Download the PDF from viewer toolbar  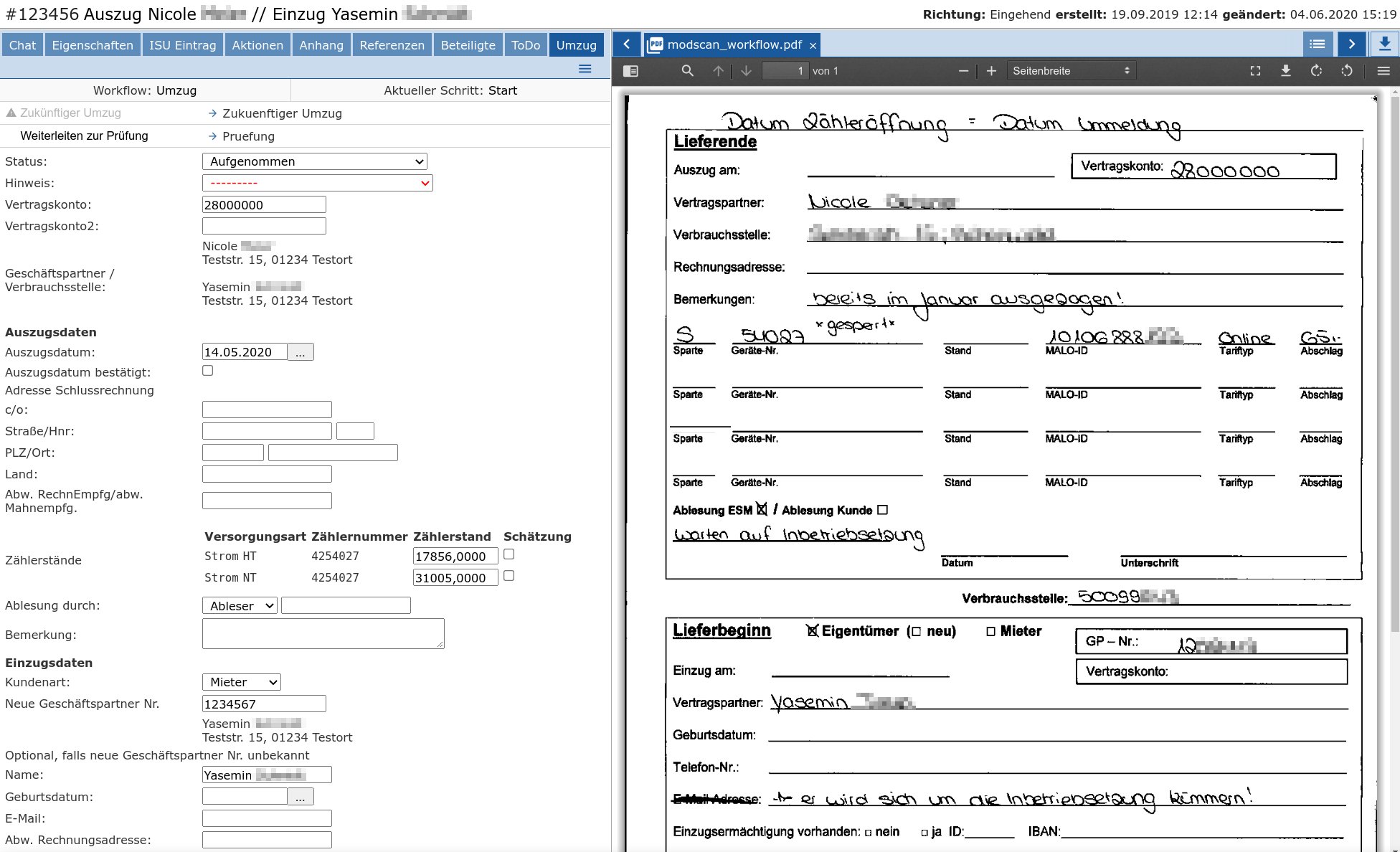coord(1286,71)
